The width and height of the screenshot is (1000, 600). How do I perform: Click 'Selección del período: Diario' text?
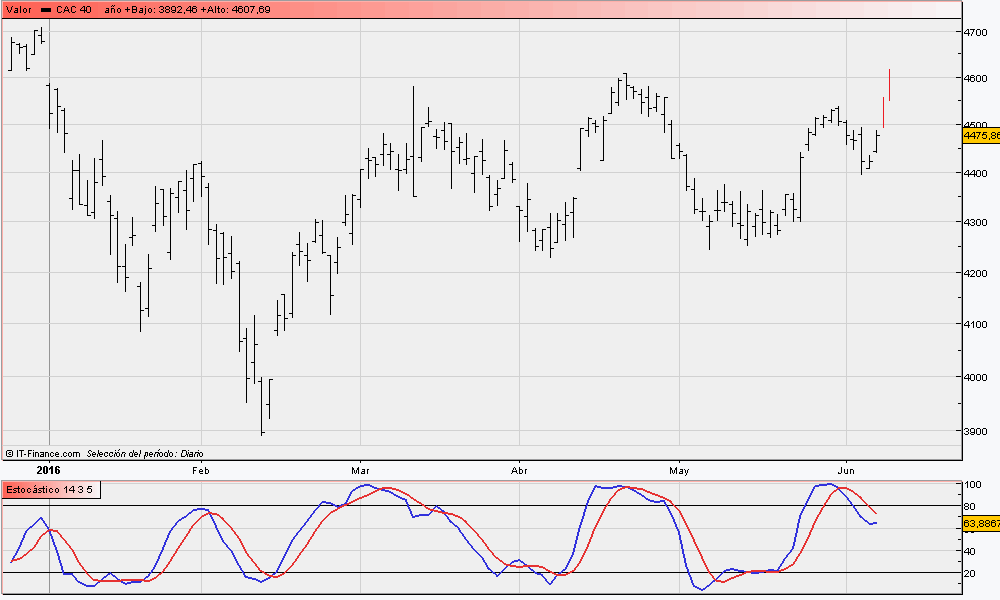pyautogui.click(x=145, y=453)
